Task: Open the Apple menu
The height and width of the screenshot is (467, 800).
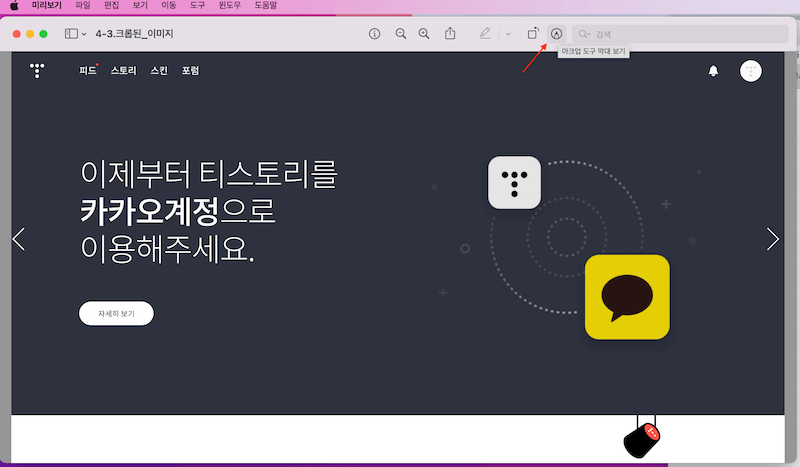Action: (x=14, y=6)
